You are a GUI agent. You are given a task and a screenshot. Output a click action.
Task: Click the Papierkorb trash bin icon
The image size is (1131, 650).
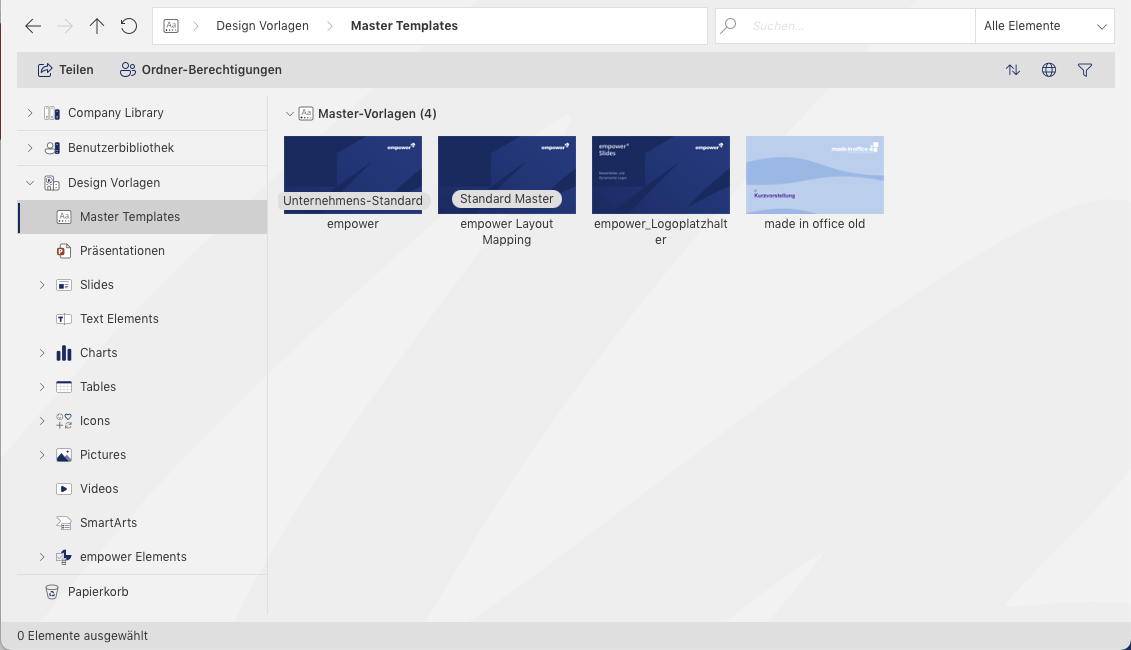click(x=52, y=592)
